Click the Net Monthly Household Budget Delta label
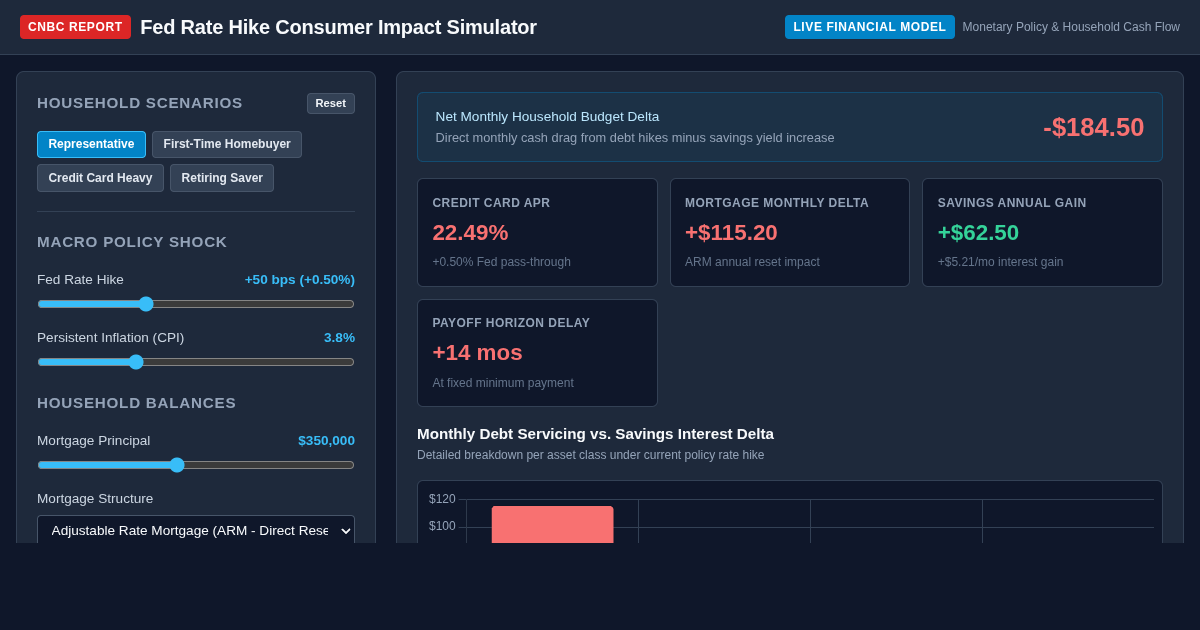The width and height of the screenshot is (1200, 630). coord(547,116)
